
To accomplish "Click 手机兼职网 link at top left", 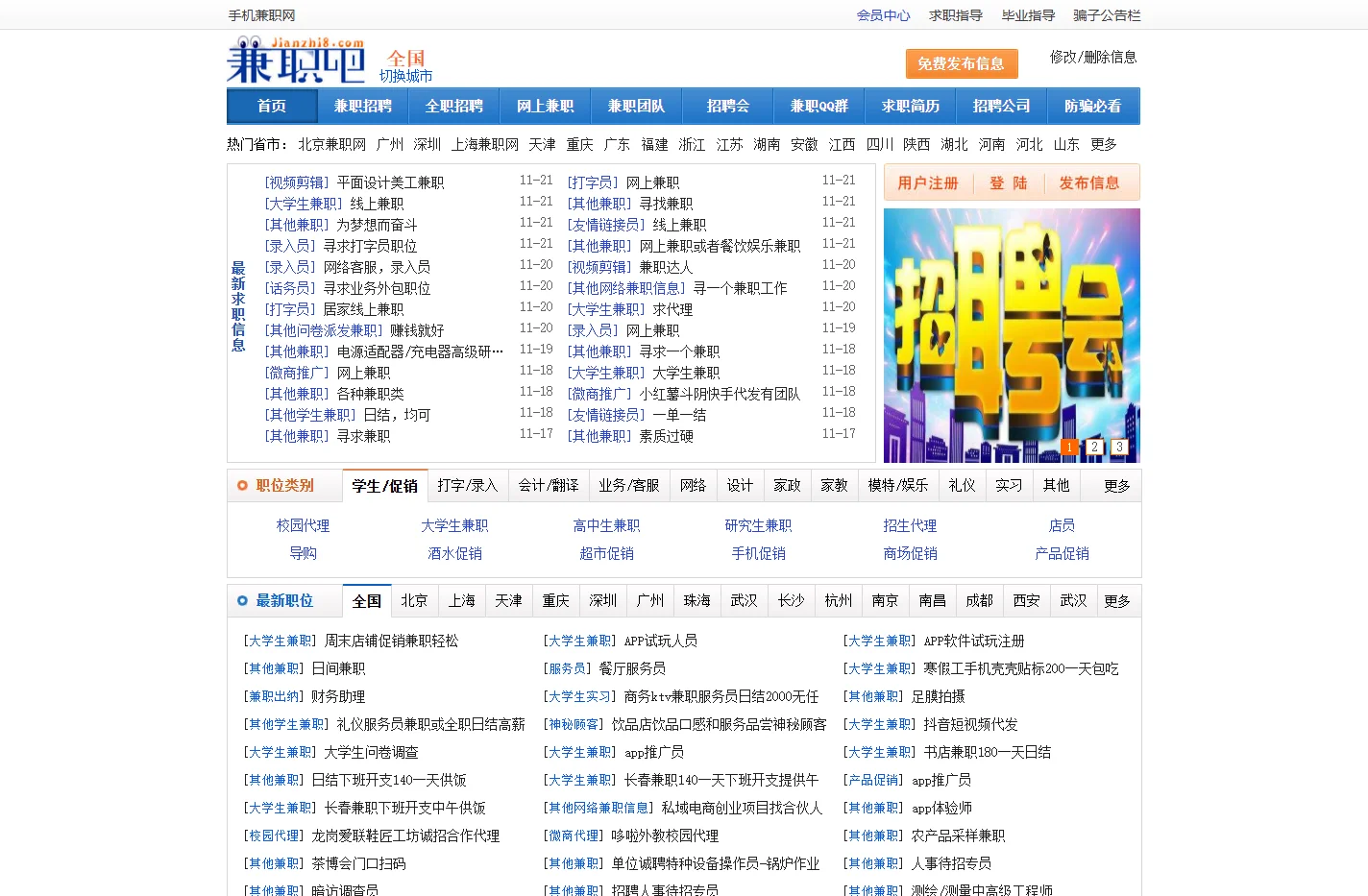I will click(261, 15).
